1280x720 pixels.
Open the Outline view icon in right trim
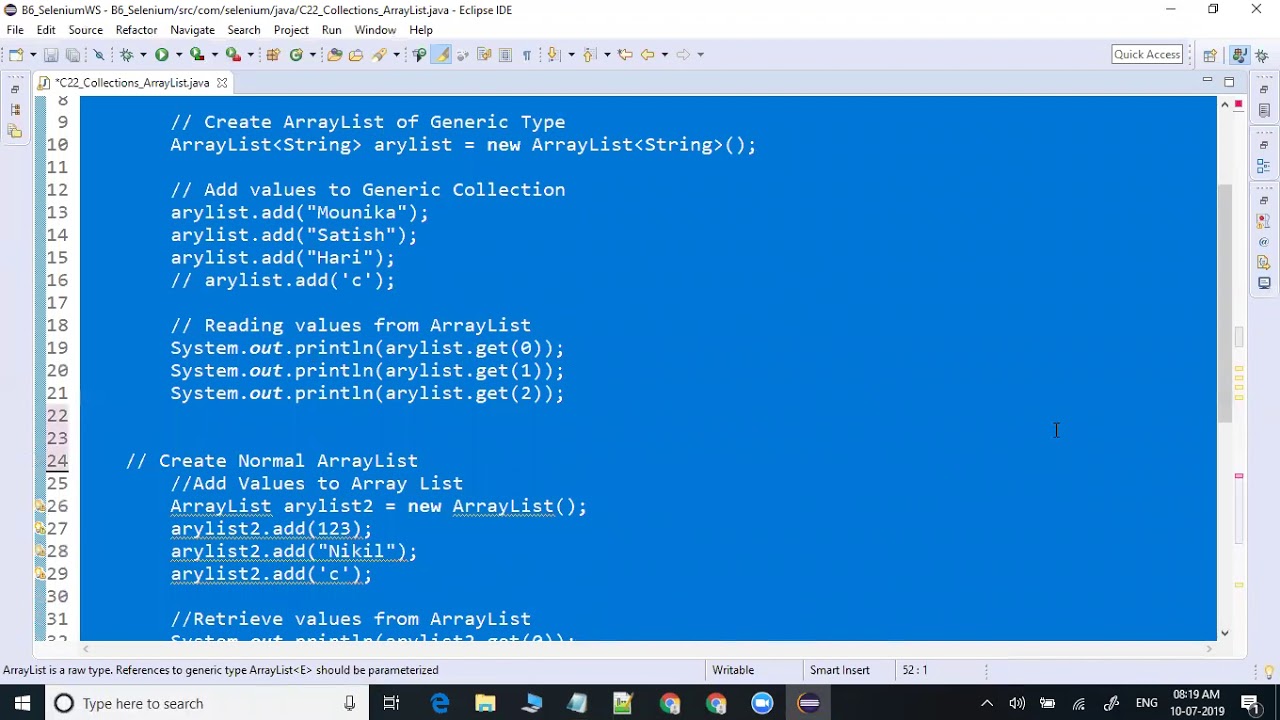pyautogui.click(x=1264, y=166)
